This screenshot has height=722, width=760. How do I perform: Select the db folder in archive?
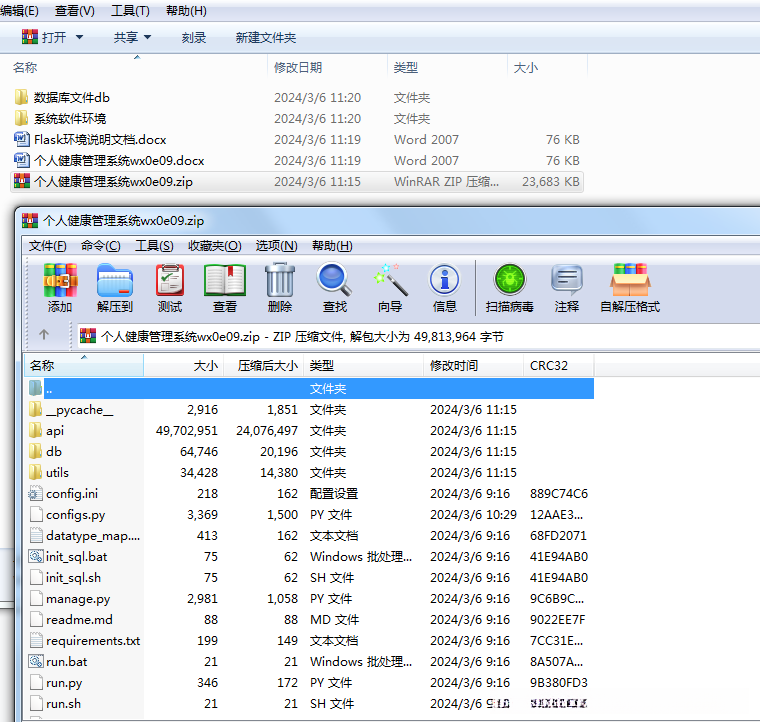coord(54,452)
